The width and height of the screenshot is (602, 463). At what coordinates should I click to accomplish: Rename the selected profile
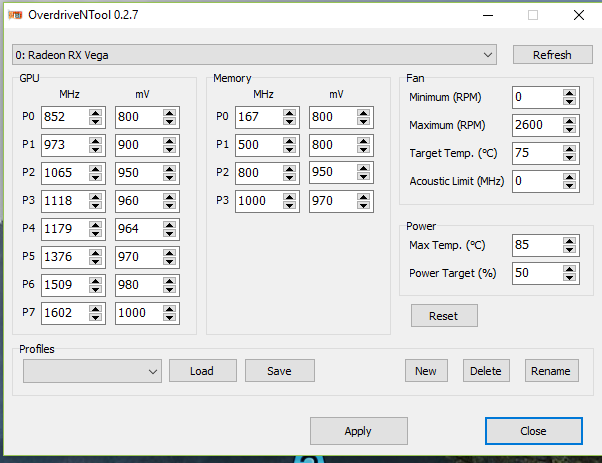tap(552, 371)
